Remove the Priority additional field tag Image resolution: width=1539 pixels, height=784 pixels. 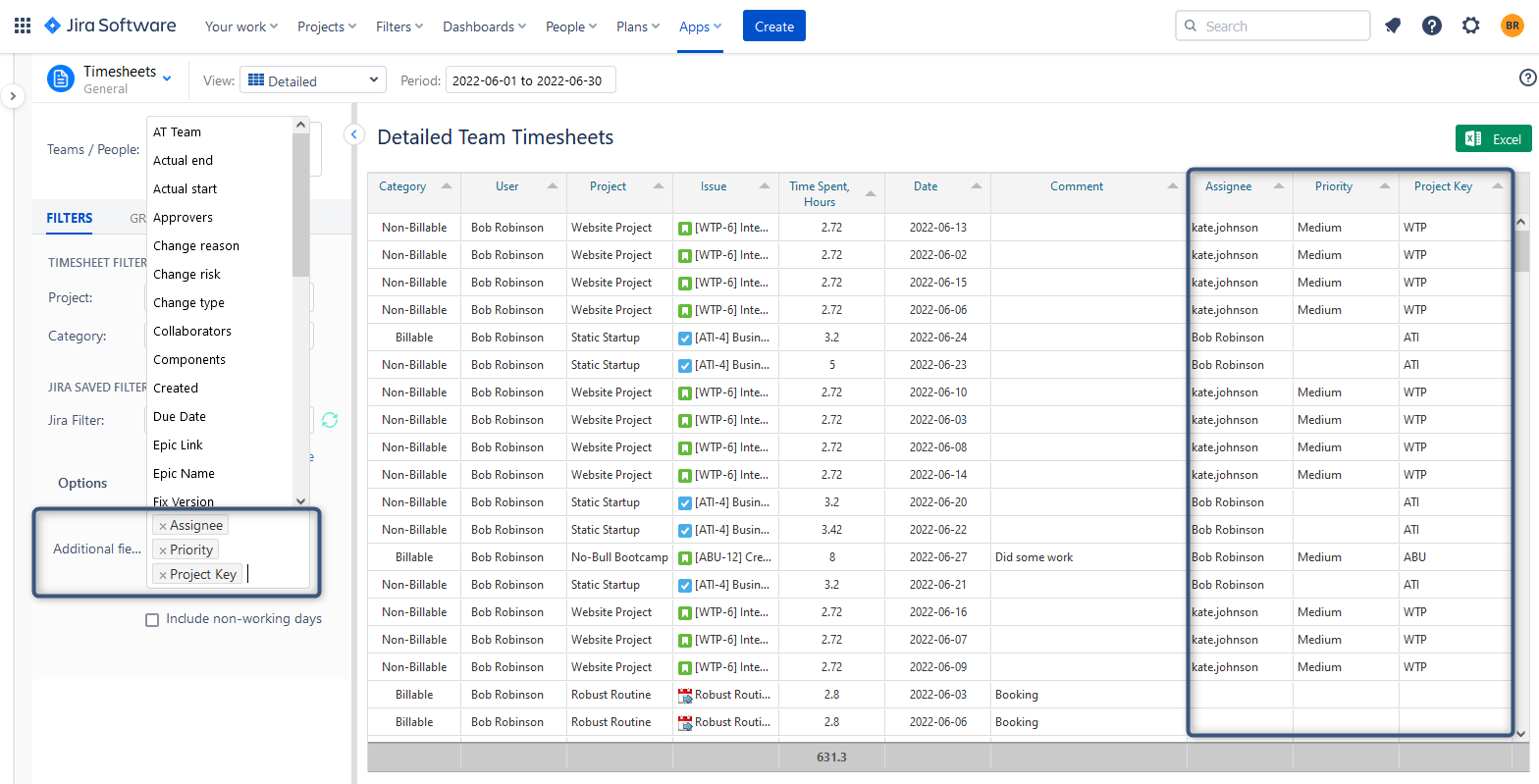[163, 550]
